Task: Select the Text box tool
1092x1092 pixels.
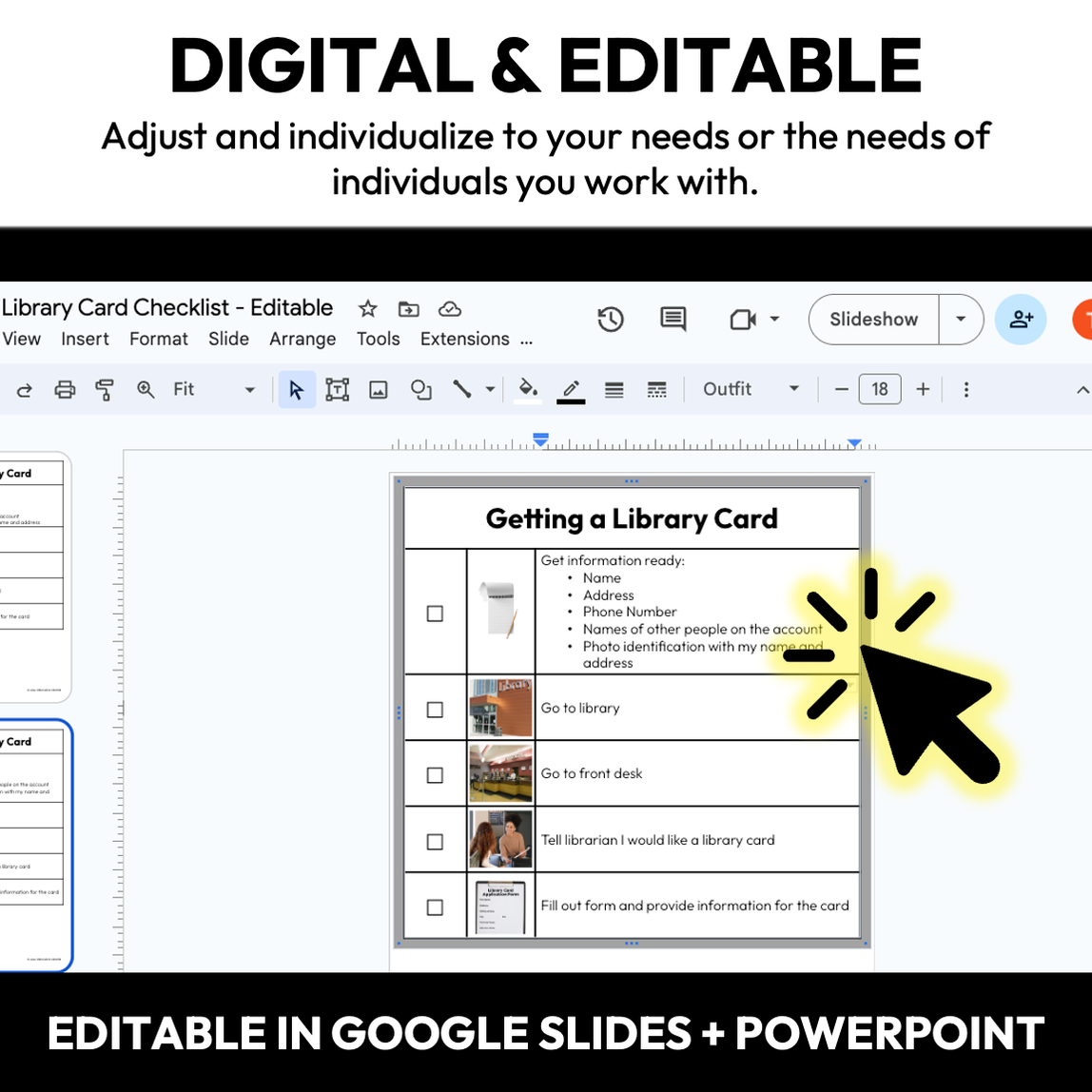Action: tap(338, 389)
